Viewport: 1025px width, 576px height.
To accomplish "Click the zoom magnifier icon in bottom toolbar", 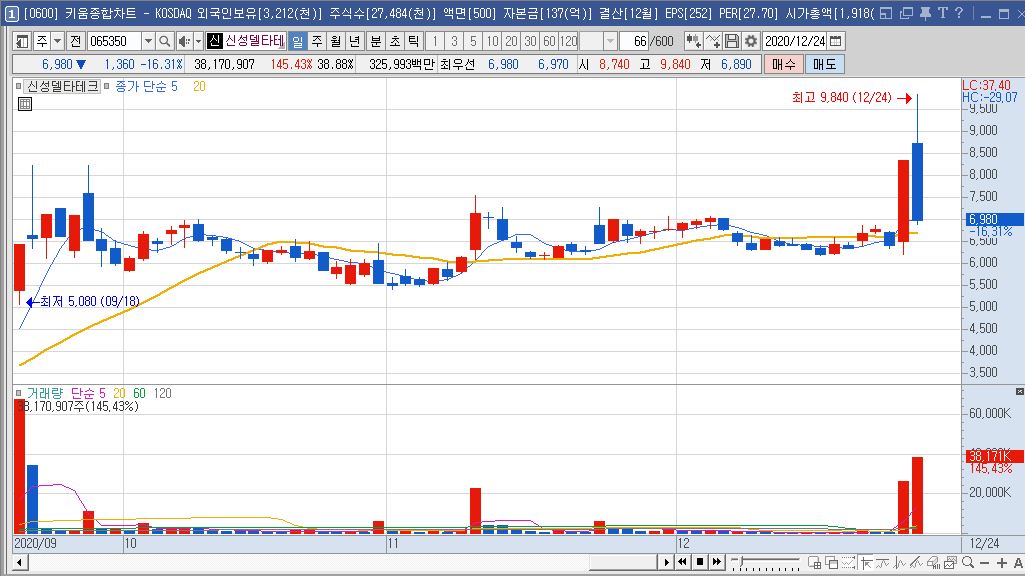I will pos(968,562).
